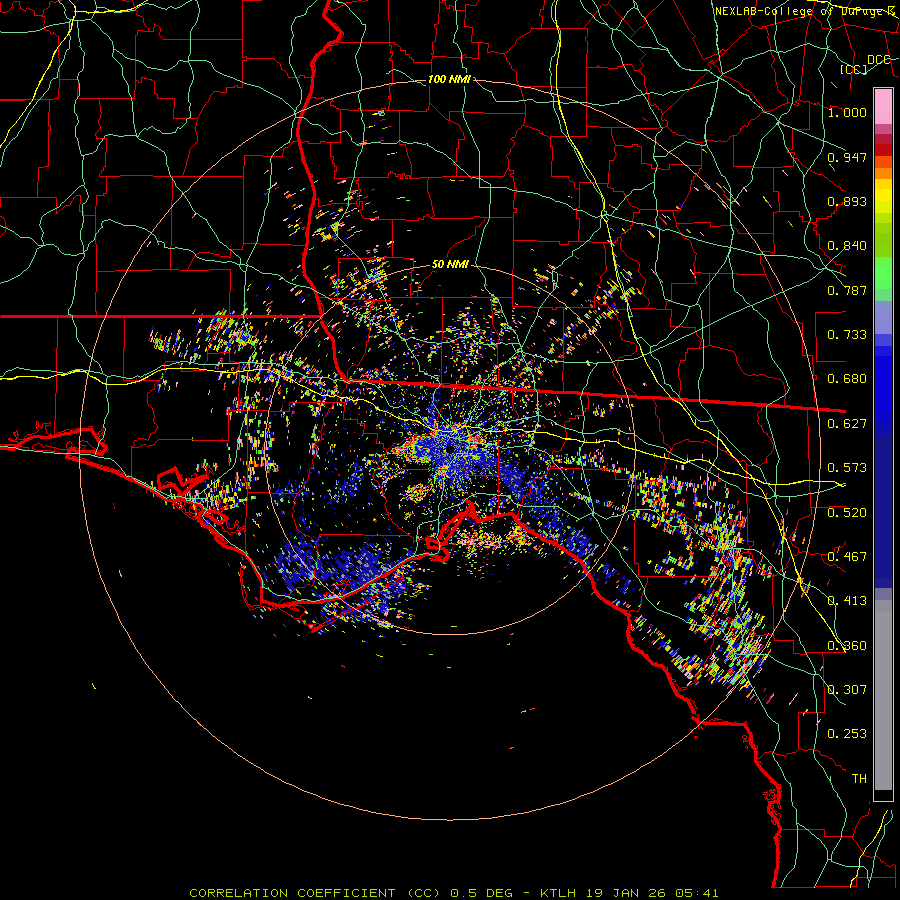Click the 0.840 legend value
This screenshot has width=900, height=900.
coord(847,246)
